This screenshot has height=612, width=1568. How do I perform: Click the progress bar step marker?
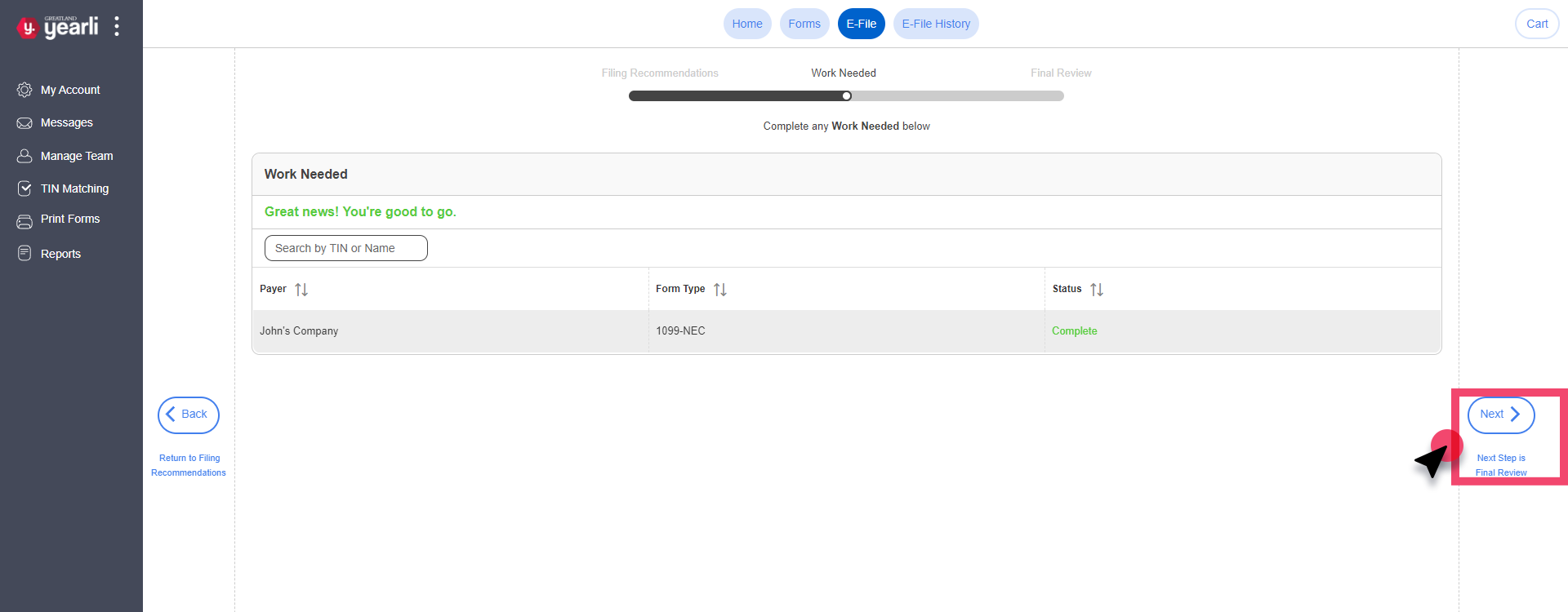[847, 95]
